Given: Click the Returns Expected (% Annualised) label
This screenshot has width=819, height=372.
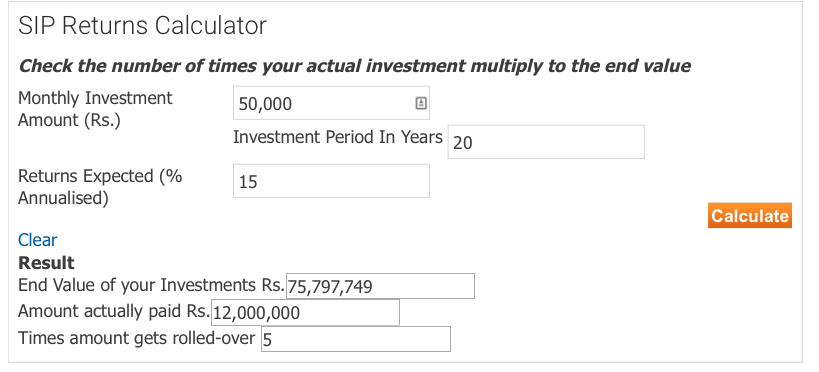Looking at the screenshot, I should (x=100, y=187).
